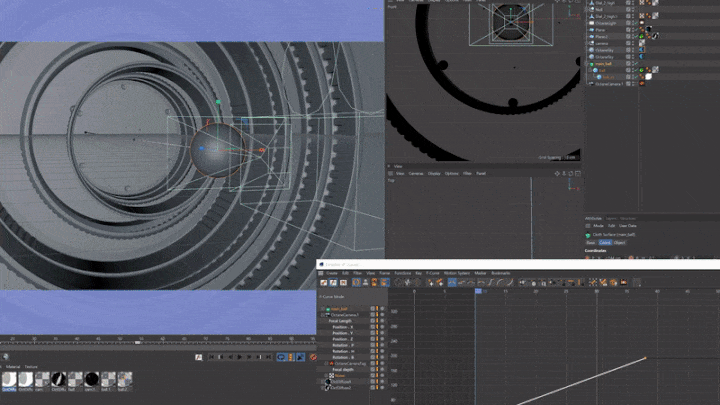Click the small icon left of Go to Start
This screenshot has height=405, width=720.
tap(198, 357)
